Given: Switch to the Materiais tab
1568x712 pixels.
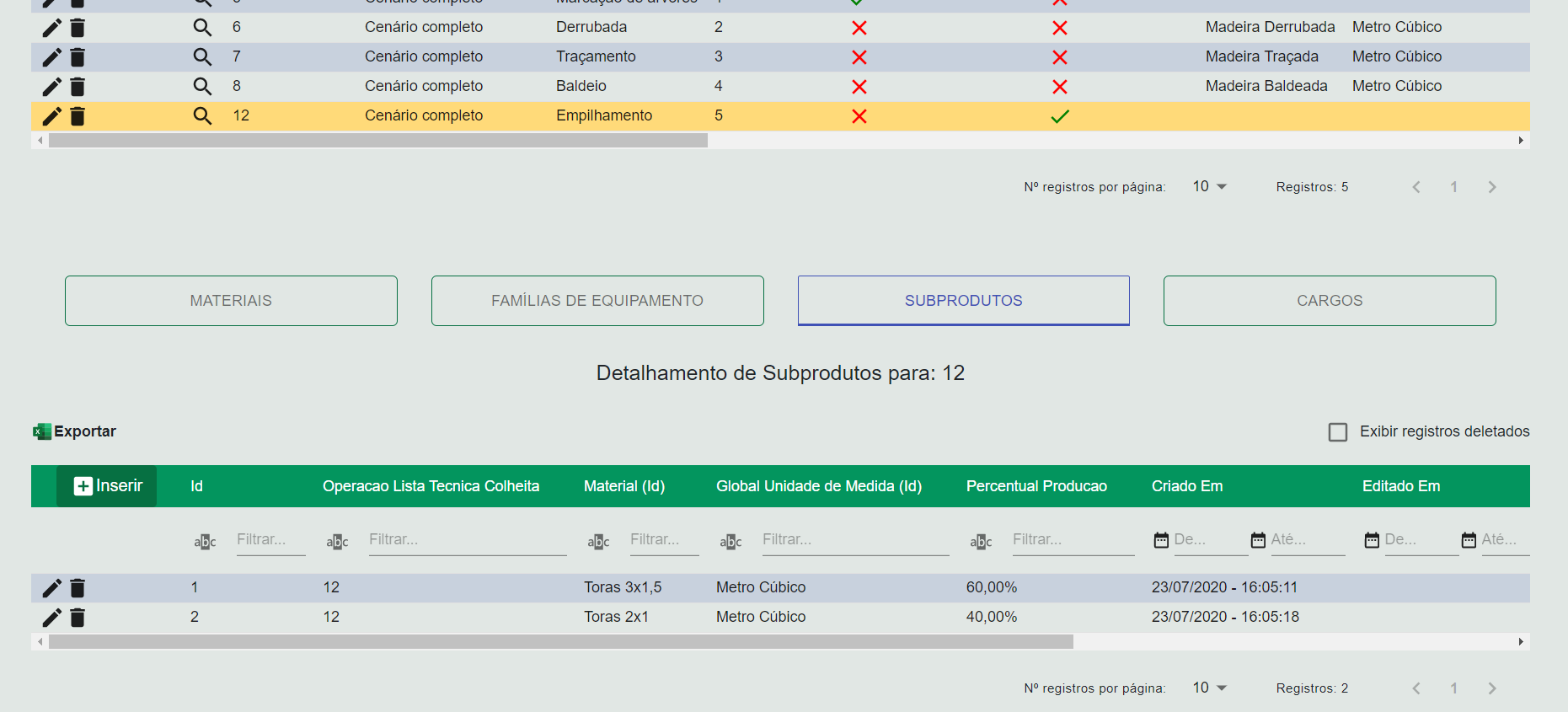Looking at the screenshot, I should click(x=231, y=301).
